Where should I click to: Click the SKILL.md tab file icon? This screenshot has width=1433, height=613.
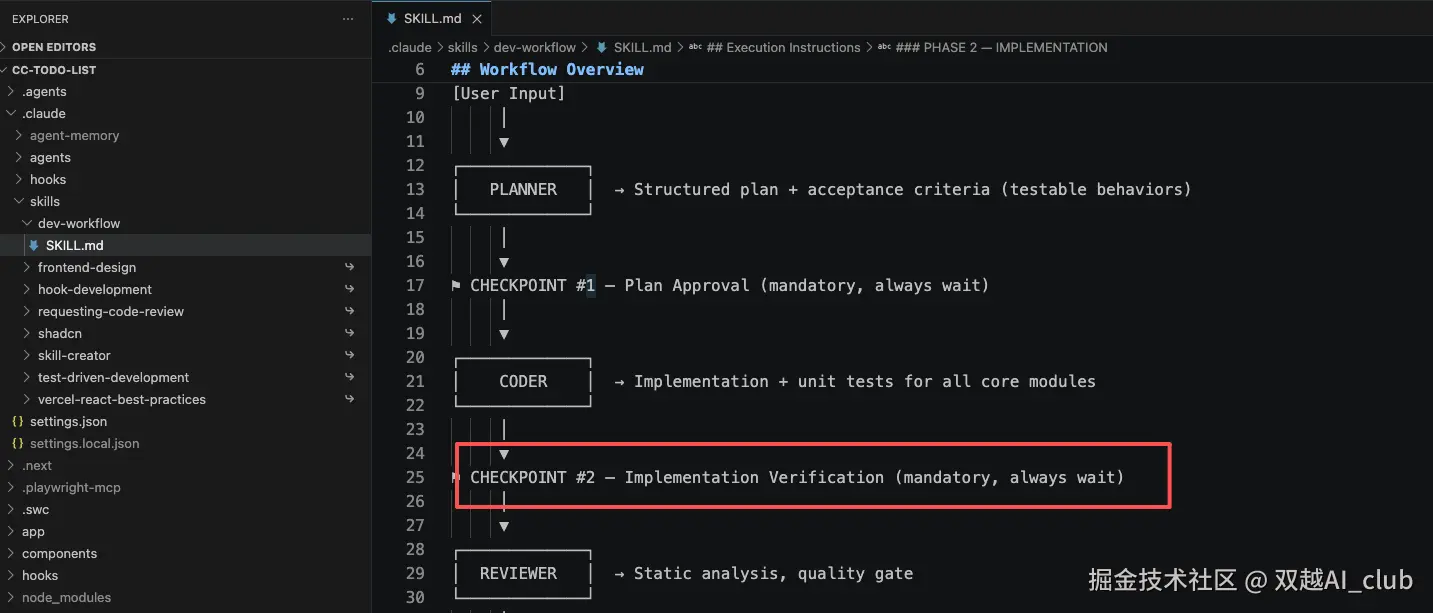[391, 19]
